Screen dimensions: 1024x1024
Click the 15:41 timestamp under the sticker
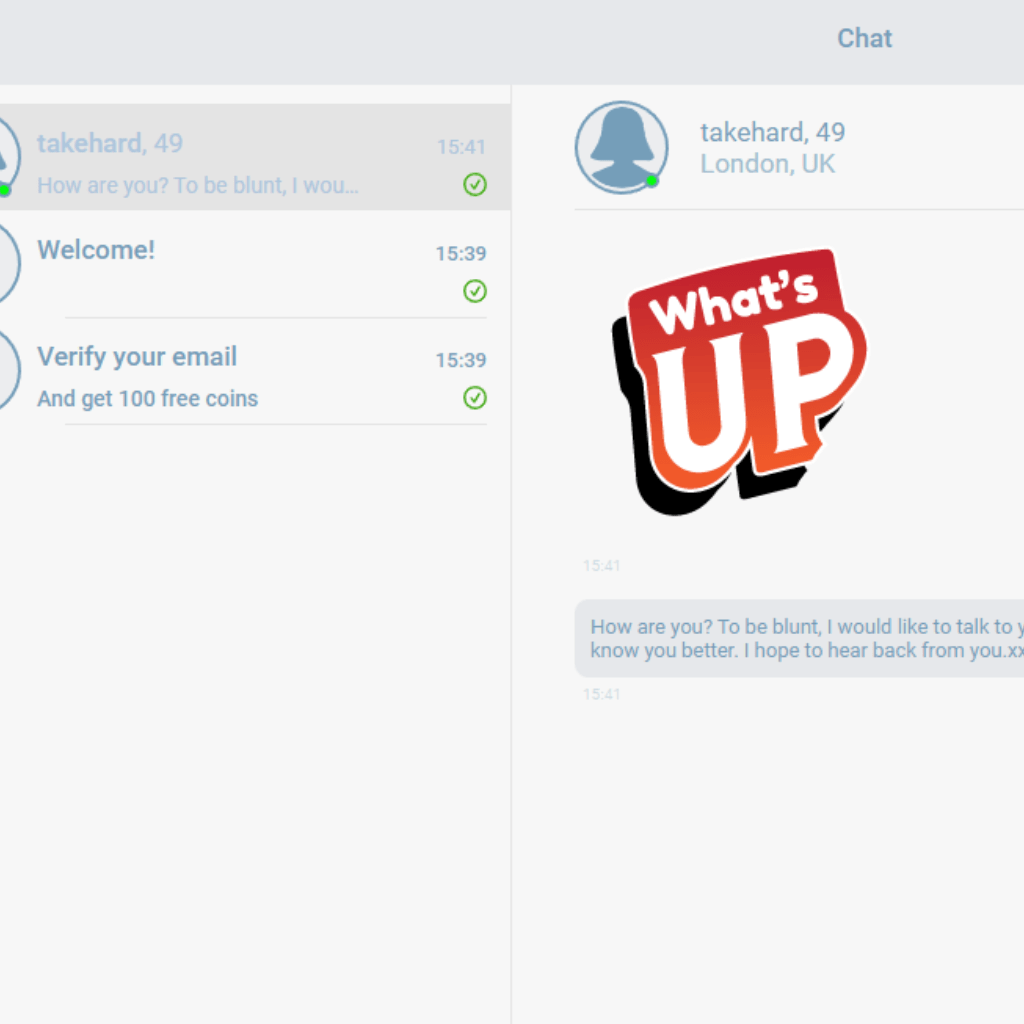coord(601,566)
